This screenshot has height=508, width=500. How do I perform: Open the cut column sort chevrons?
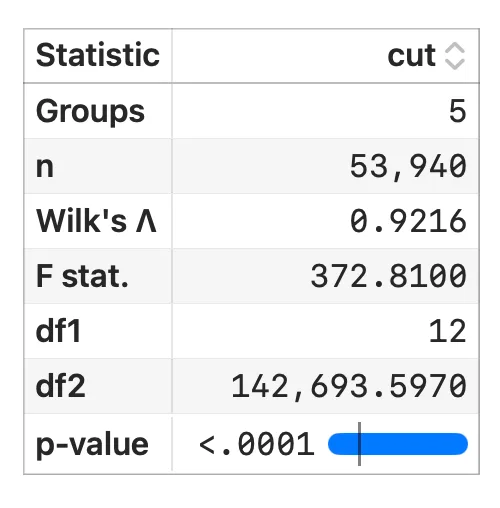click(455, 56)
